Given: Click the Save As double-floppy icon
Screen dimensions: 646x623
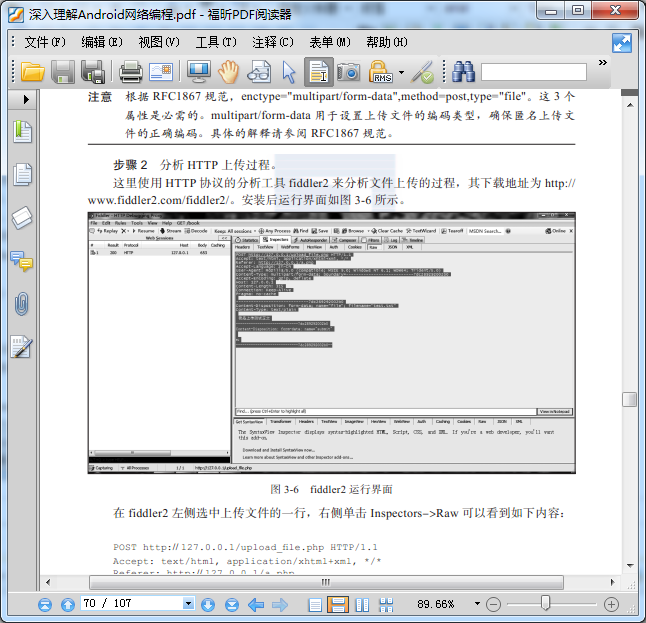Looking at the screenshot, I should (93, 72).
